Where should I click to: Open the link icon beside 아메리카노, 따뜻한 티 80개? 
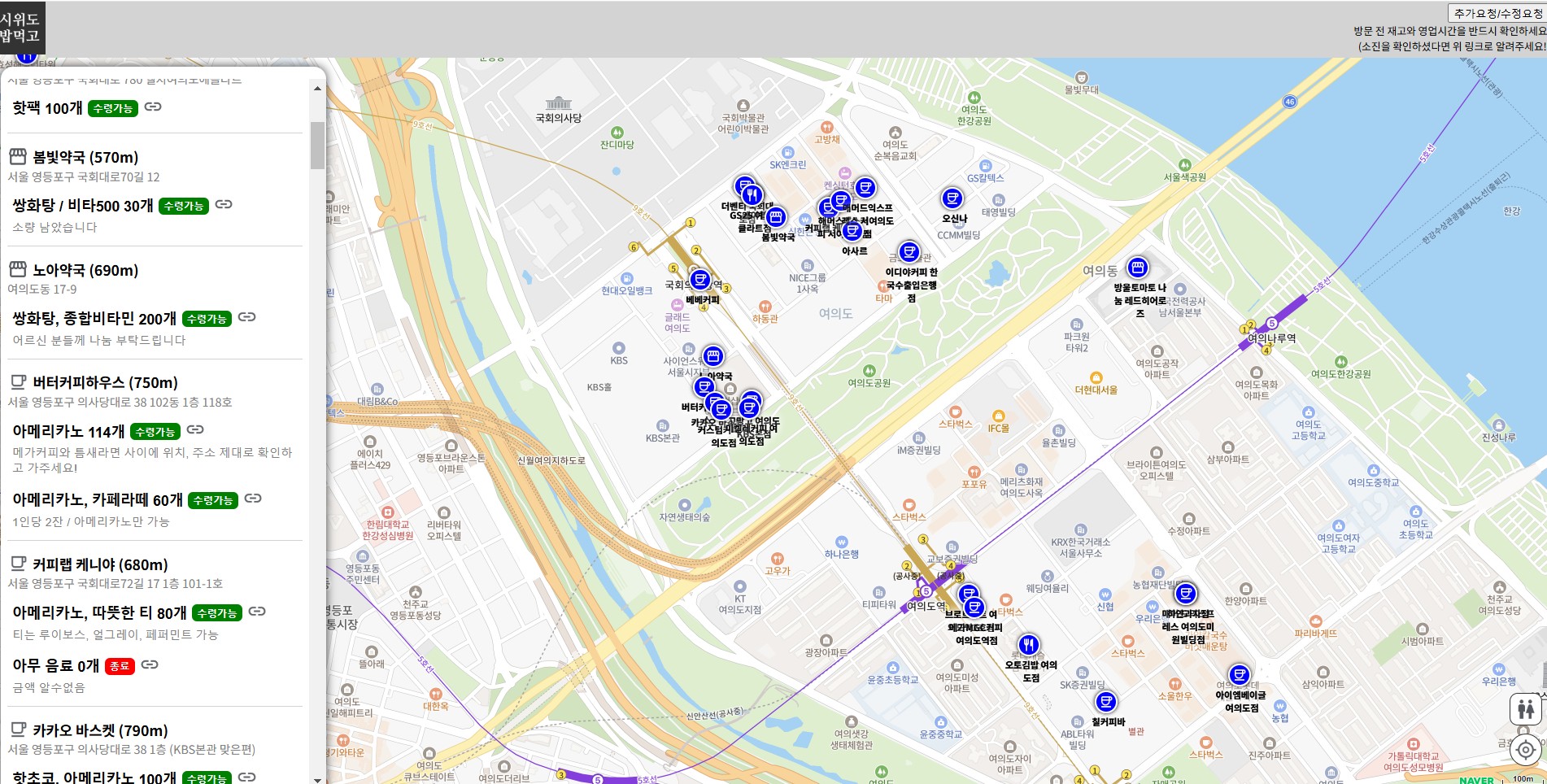click(257, 611)
